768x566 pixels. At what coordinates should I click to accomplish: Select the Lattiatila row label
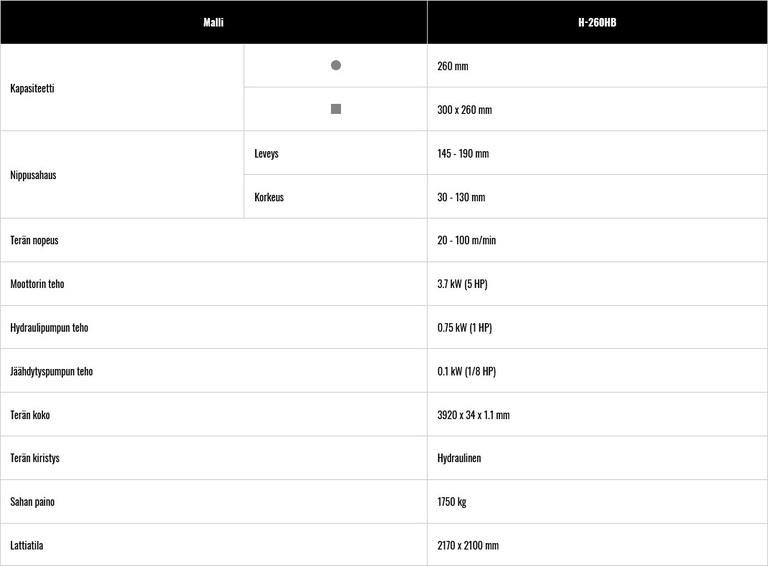(27, 545)
